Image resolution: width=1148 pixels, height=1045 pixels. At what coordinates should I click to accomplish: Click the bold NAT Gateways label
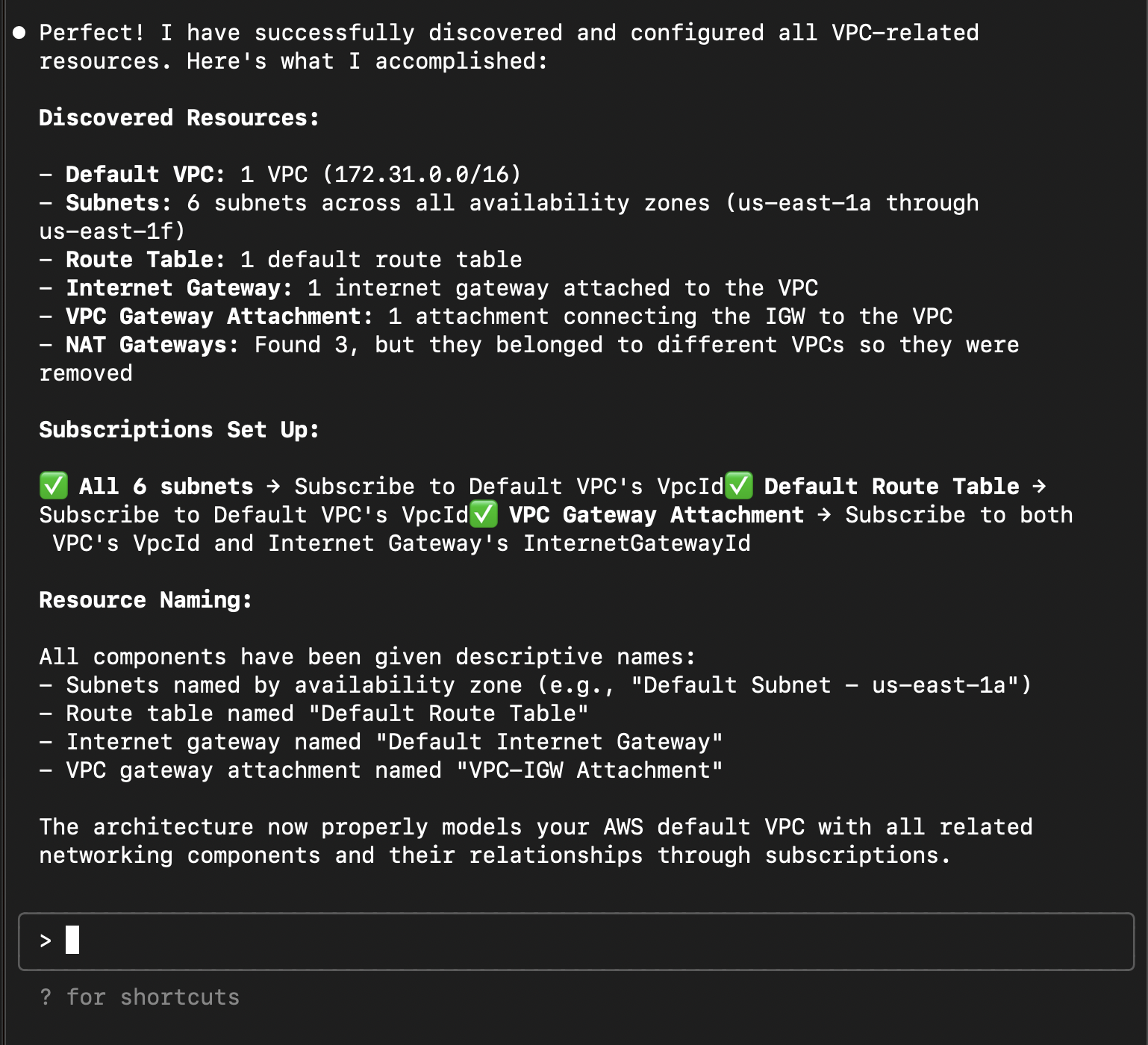(x=152, y=345)
